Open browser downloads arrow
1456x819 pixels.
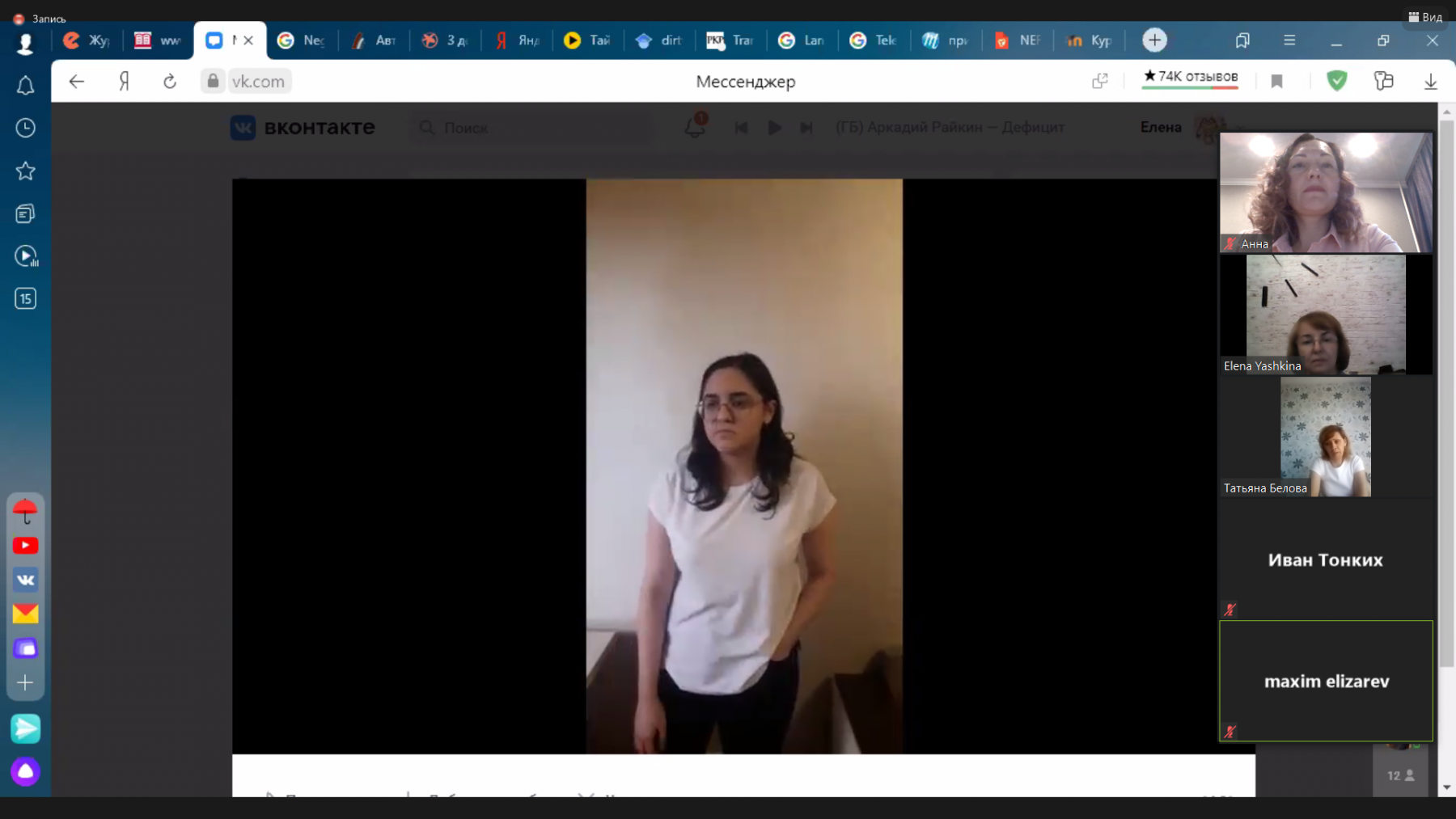click(1430, 81)
